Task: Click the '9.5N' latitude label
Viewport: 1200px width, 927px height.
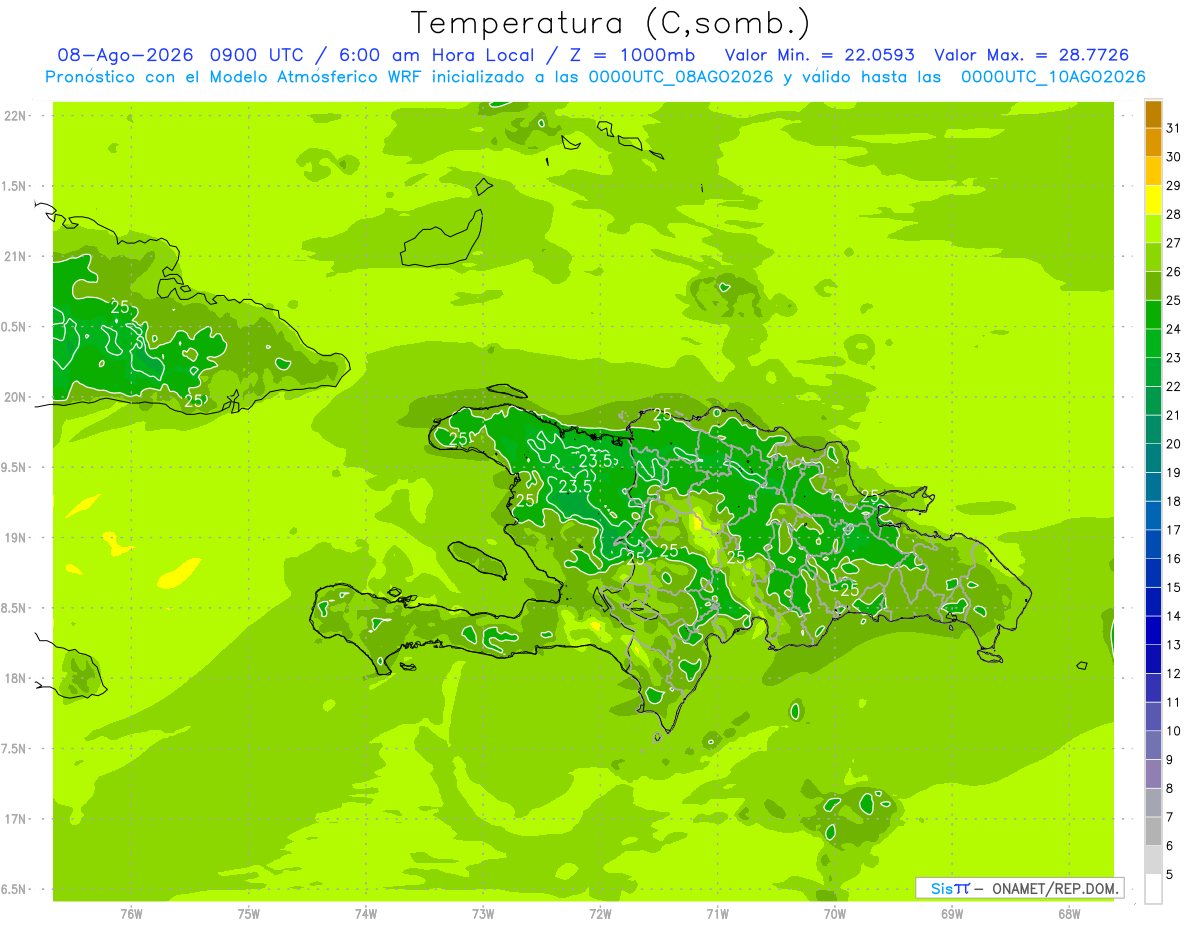Action: 15,467
